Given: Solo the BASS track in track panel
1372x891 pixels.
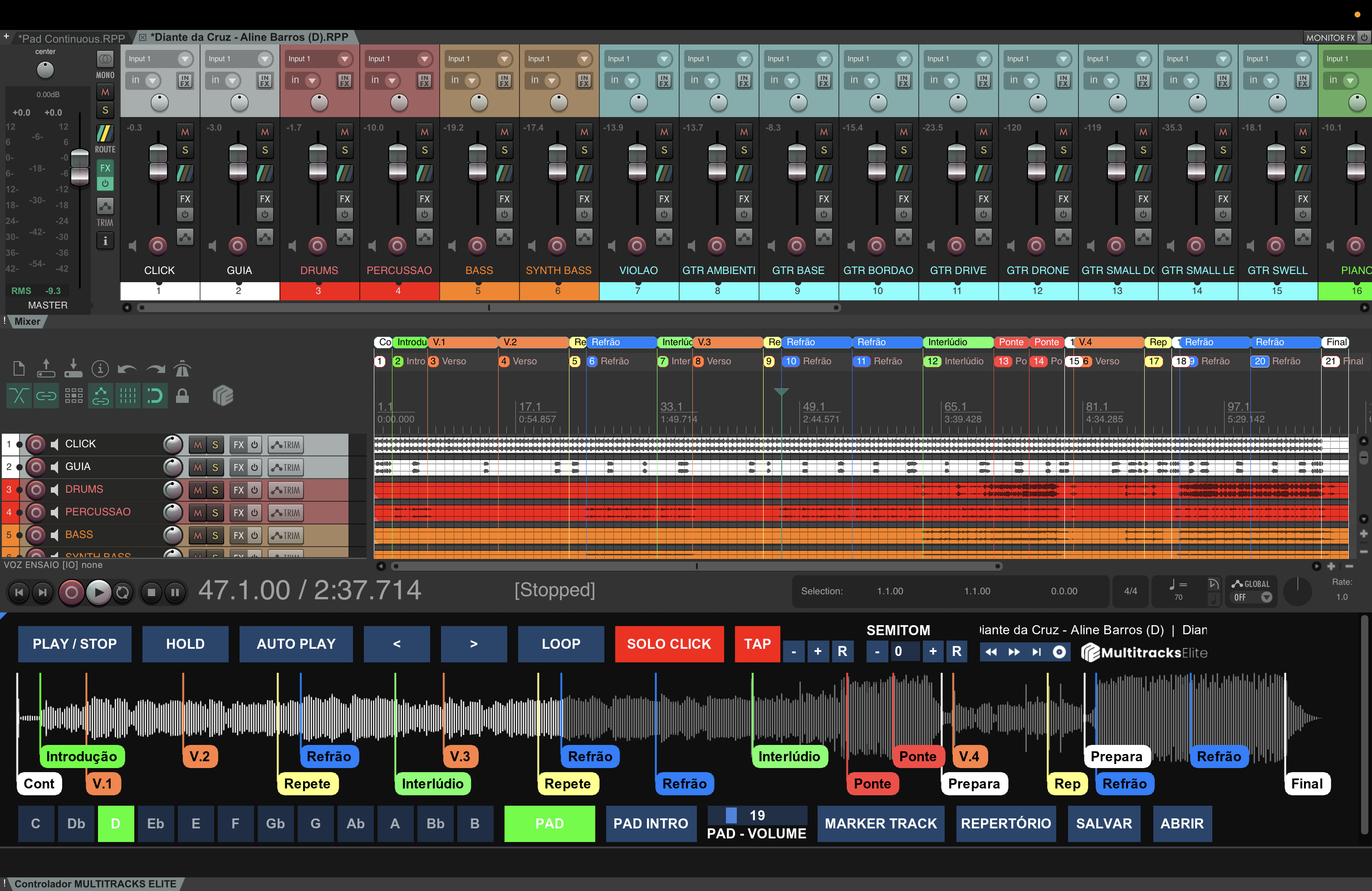Looking at the screenshot, I should (x=215, y=535).
